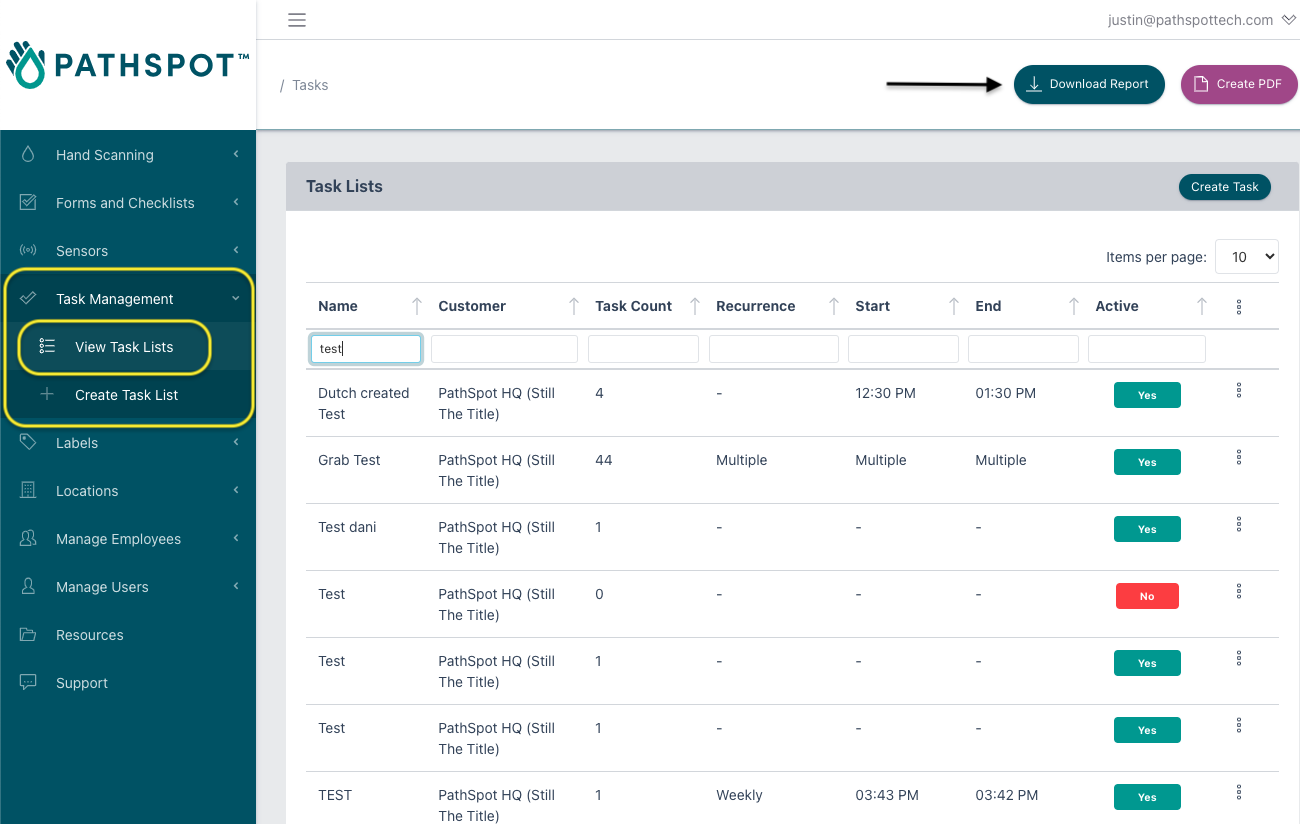
Task: Click the Create PDF button
Action: [1239, 84]
